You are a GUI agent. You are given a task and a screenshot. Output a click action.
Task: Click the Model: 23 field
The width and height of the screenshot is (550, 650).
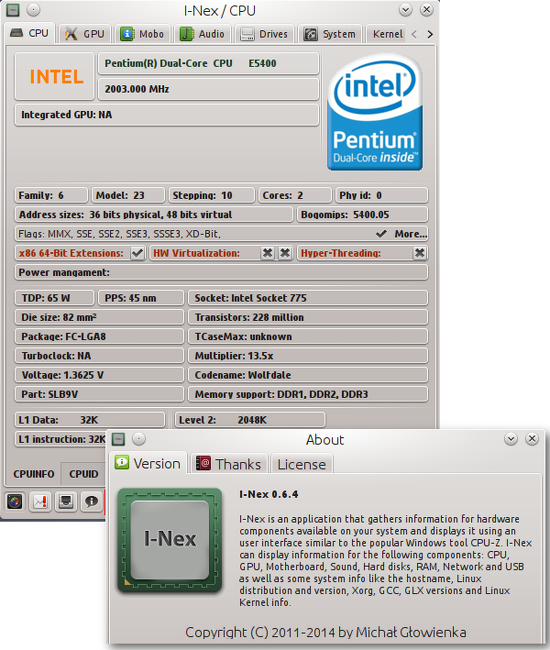click(x=128, y=195)
